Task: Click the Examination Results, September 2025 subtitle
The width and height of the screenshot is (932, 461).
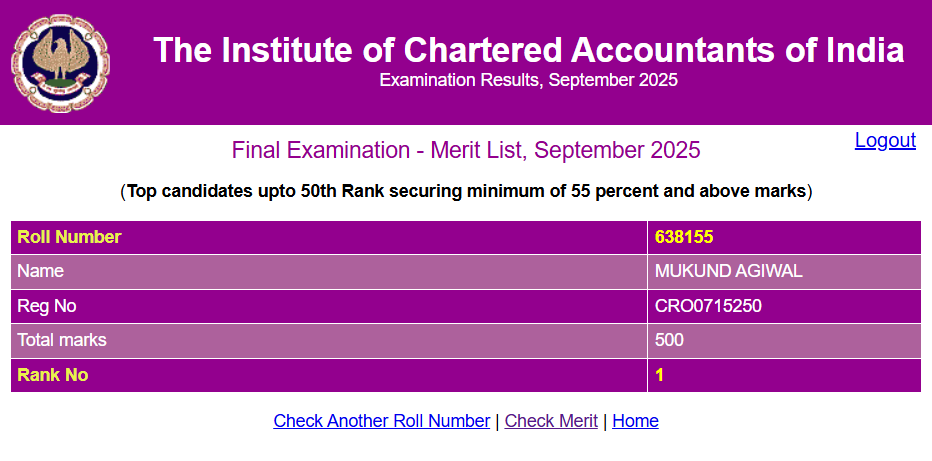Action: click(x=528, y=81)
